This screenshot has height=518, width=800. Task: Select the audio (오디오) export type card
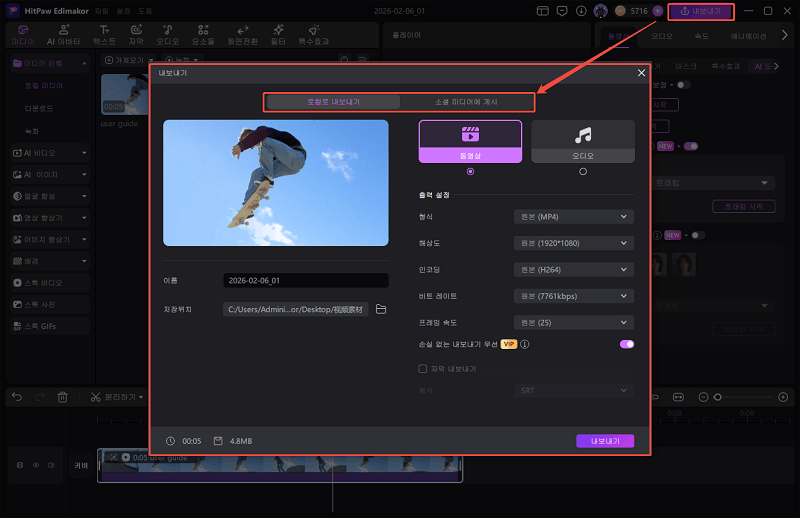click(583, 141)
